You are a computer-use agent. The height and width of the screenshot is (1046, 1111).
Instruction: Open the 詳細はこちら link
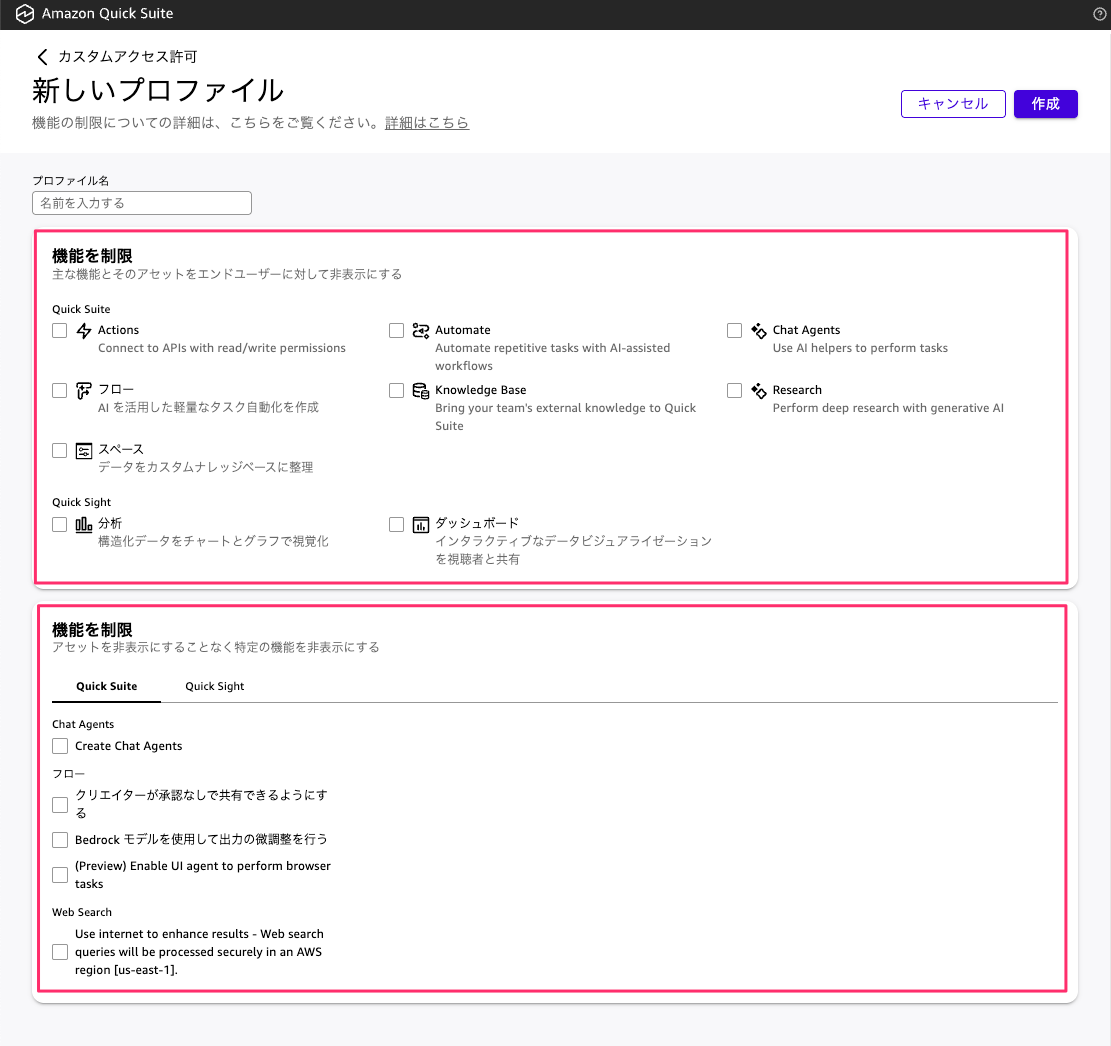pyautogui.click(x=427, y=123)
